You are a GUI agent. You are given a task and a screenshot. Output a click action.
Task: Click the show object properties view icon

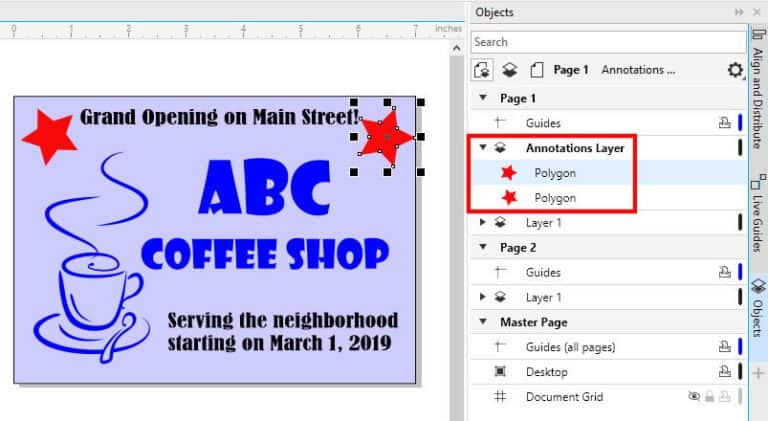coord(483,71)
